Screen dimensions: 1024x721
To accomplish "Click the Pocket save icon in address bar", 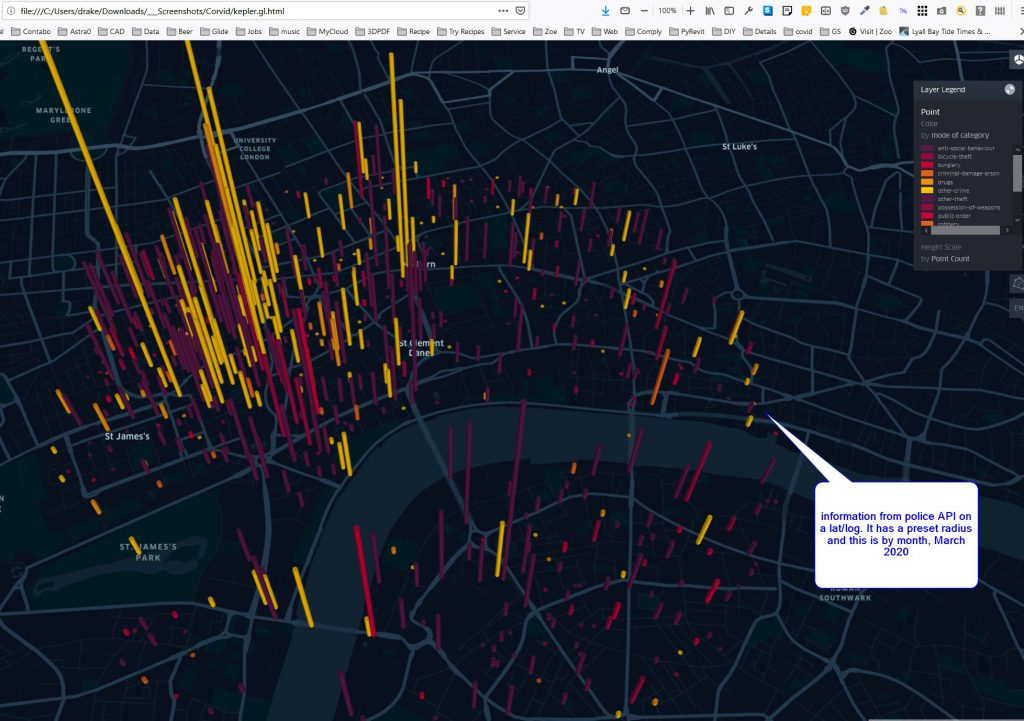I will [x=520, y=10].
